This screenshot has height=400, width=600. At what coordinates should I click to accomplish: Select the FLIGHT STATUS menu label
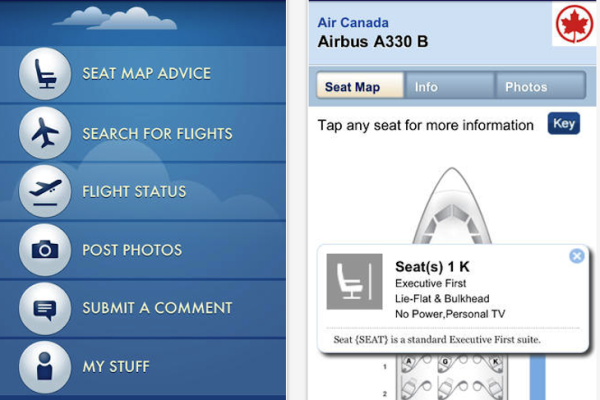click(134, 191)
